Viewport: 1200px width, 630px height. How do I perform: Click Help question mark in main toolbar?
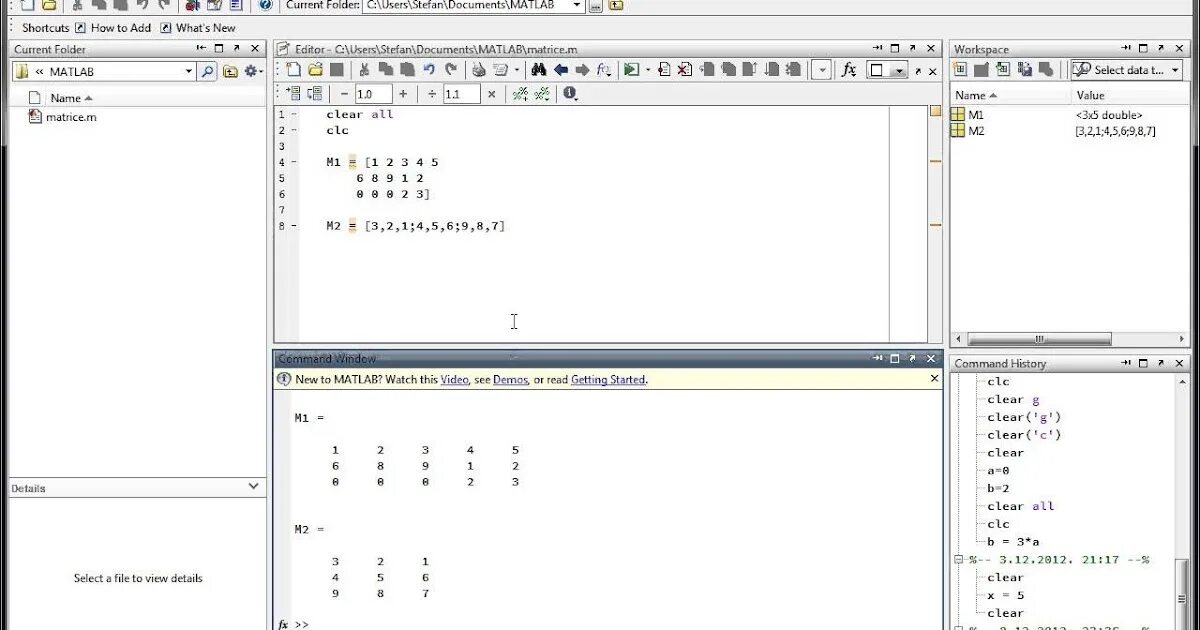click(265, 5)
